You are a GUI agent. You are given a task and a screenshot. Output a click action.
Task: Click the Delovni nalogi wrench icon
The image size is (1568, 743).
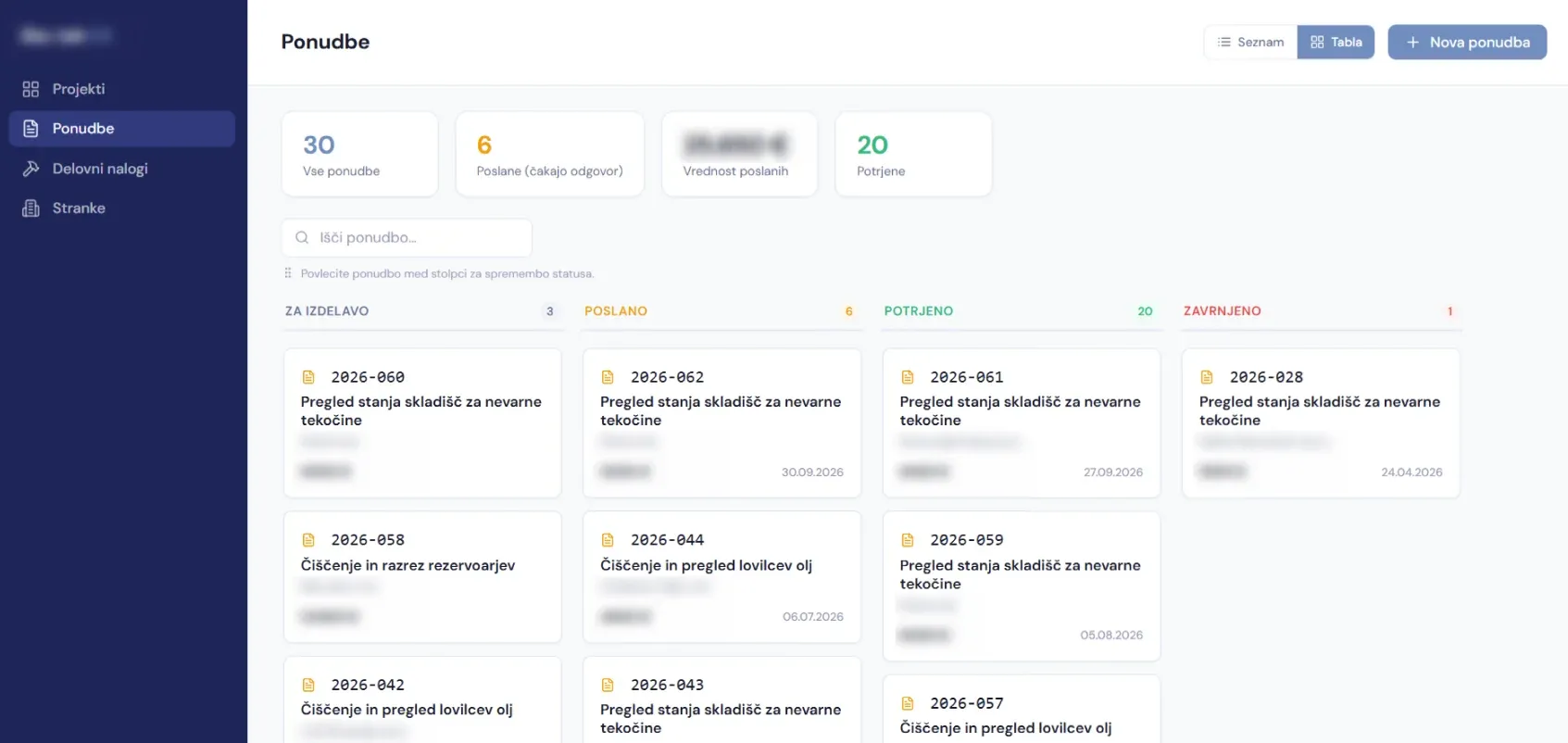[x=31, y=169]
